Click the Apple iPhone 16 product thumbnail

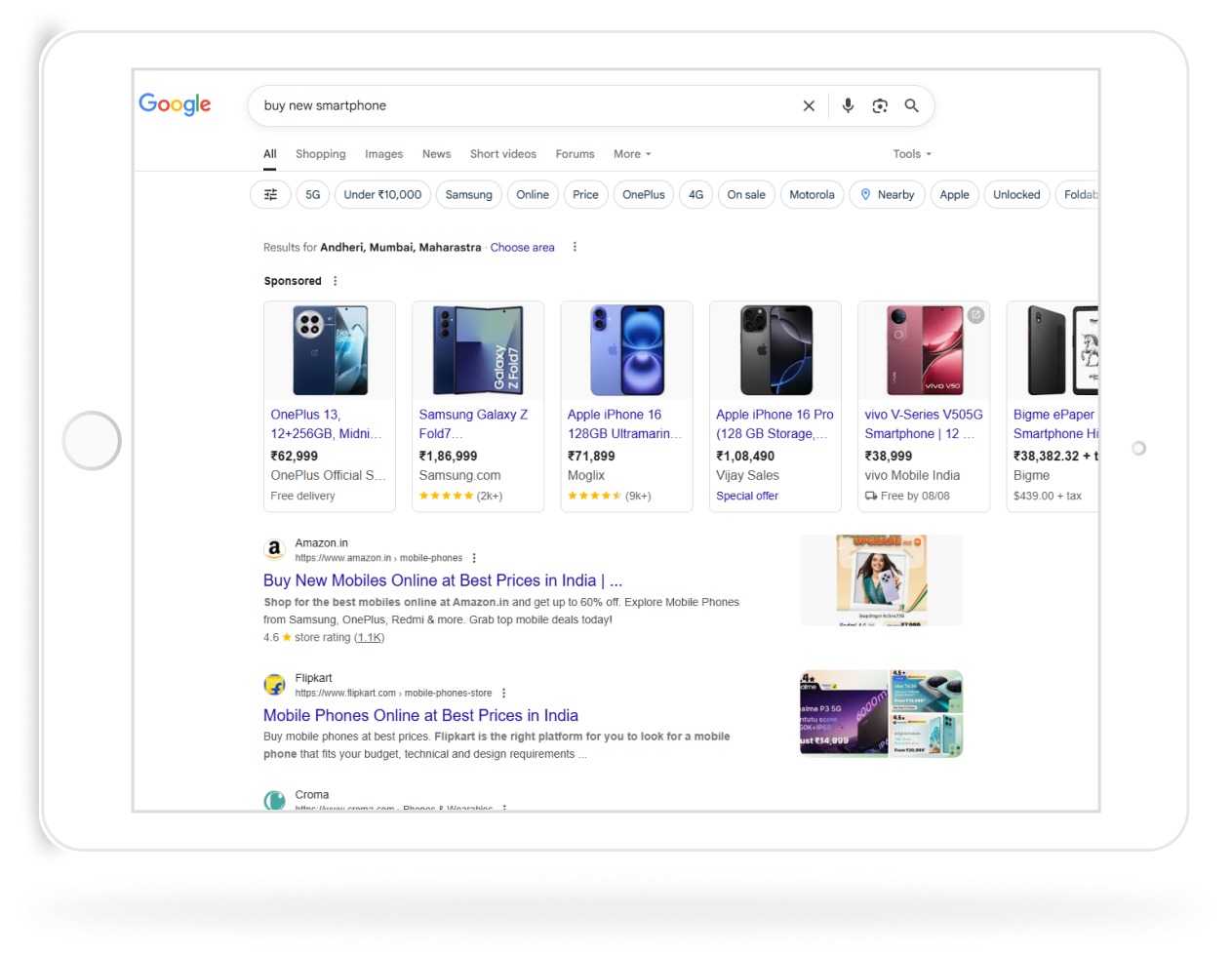(x=626, y=349)
